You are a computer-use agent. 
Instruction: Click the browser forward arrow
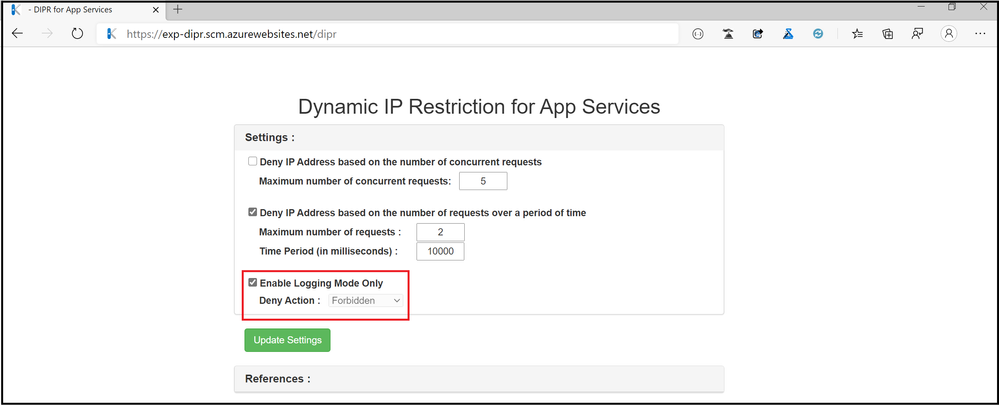(47, 34)
